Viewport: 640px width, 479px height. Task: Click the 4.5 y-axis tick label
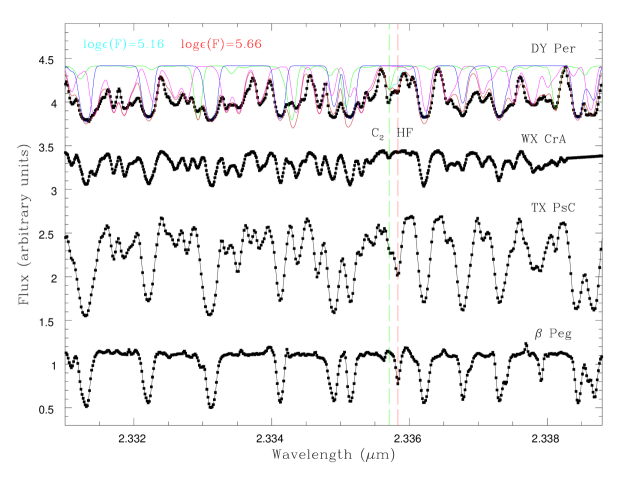46,60
